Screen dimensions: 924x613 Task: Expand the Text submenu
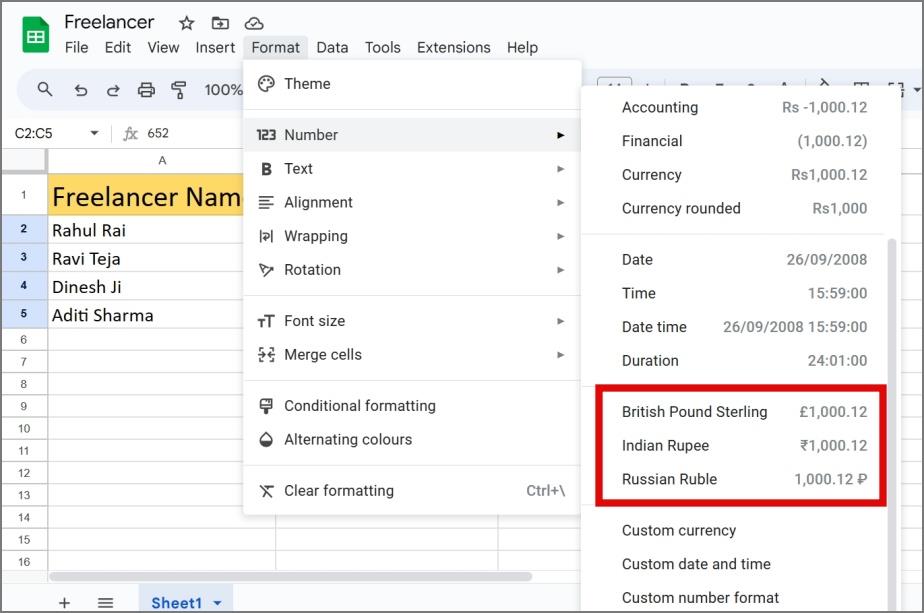(412, 169)
